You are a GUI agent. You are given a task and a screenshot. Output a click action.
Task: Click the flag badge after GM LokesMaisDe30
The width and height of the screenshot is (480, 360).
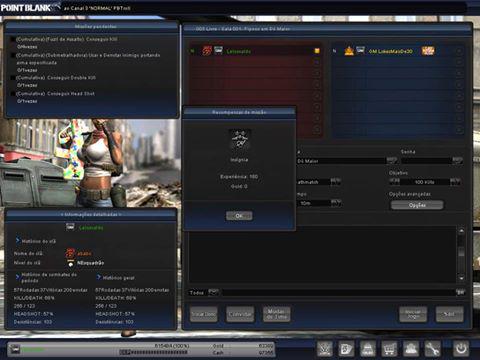pos(428,51)
